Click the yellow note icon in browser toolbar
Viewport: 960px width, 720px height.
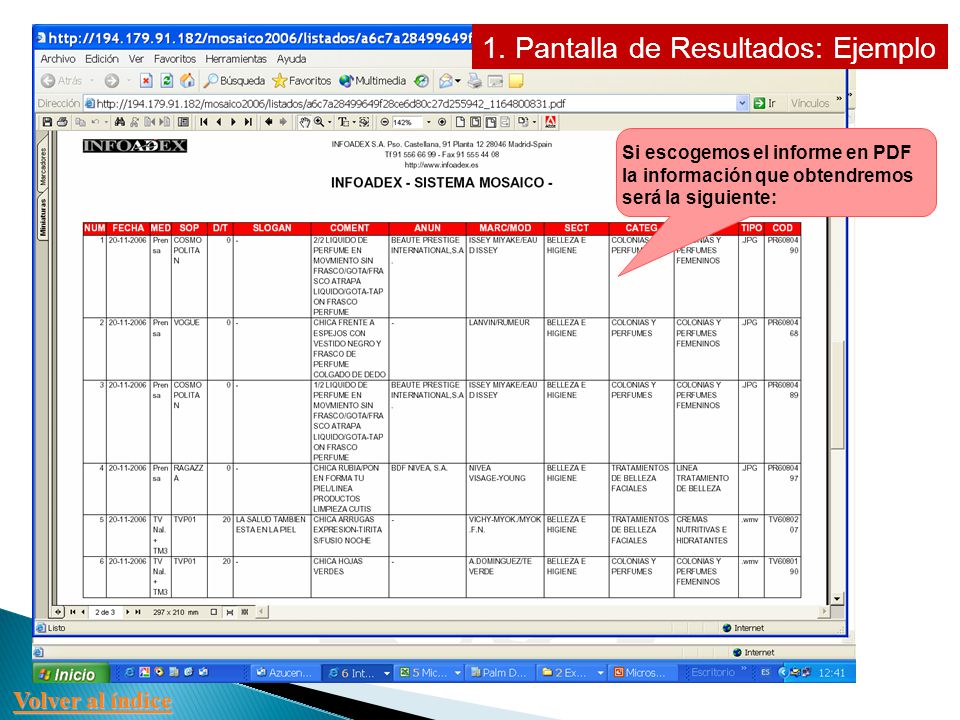[x=516, y=81]
